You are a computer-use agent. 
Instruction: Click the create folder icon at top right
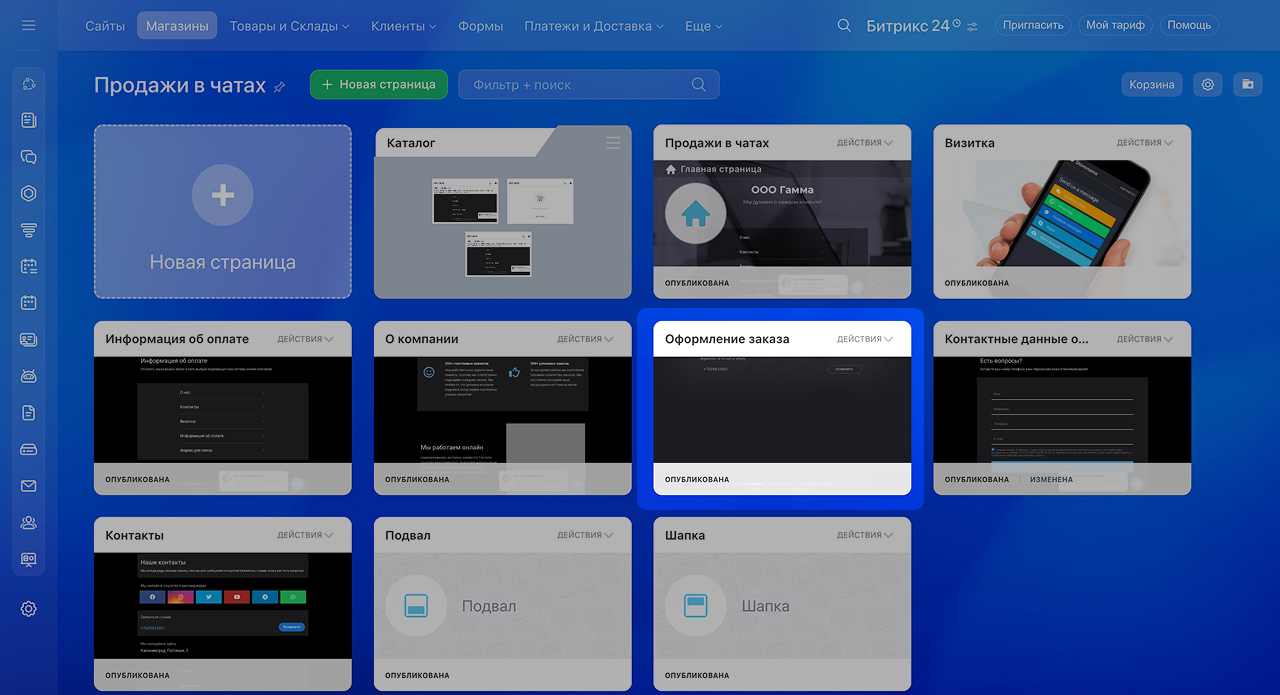pyautogui.click(x=1247, y=85)
